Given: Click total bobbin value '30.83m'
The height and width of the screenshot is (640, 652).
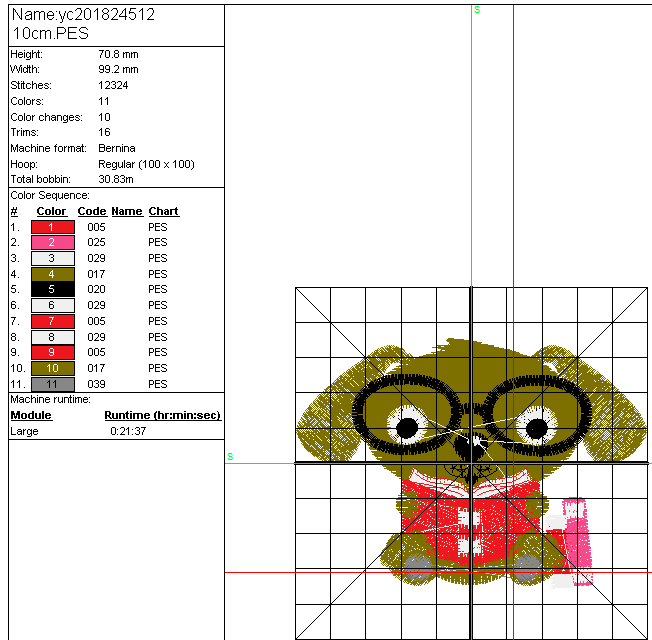Looking at the screenshot, I should click(x=116, y=179).
